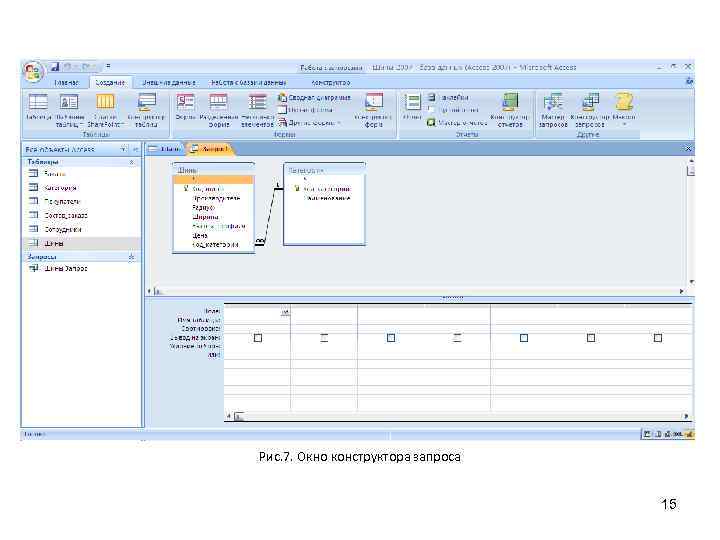Open Конструктор отчетов from the ribbon

509,110
